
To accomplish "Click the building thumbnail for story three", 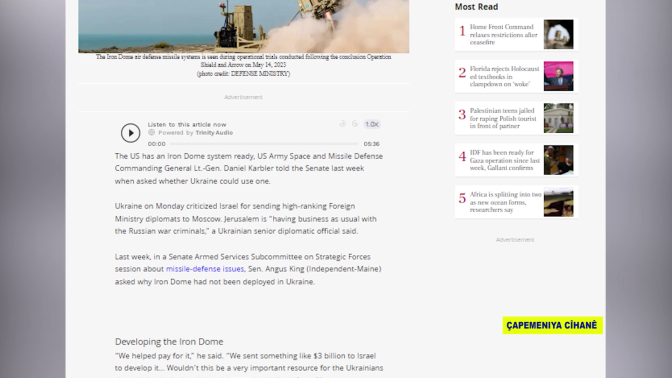I will (558, 118).
